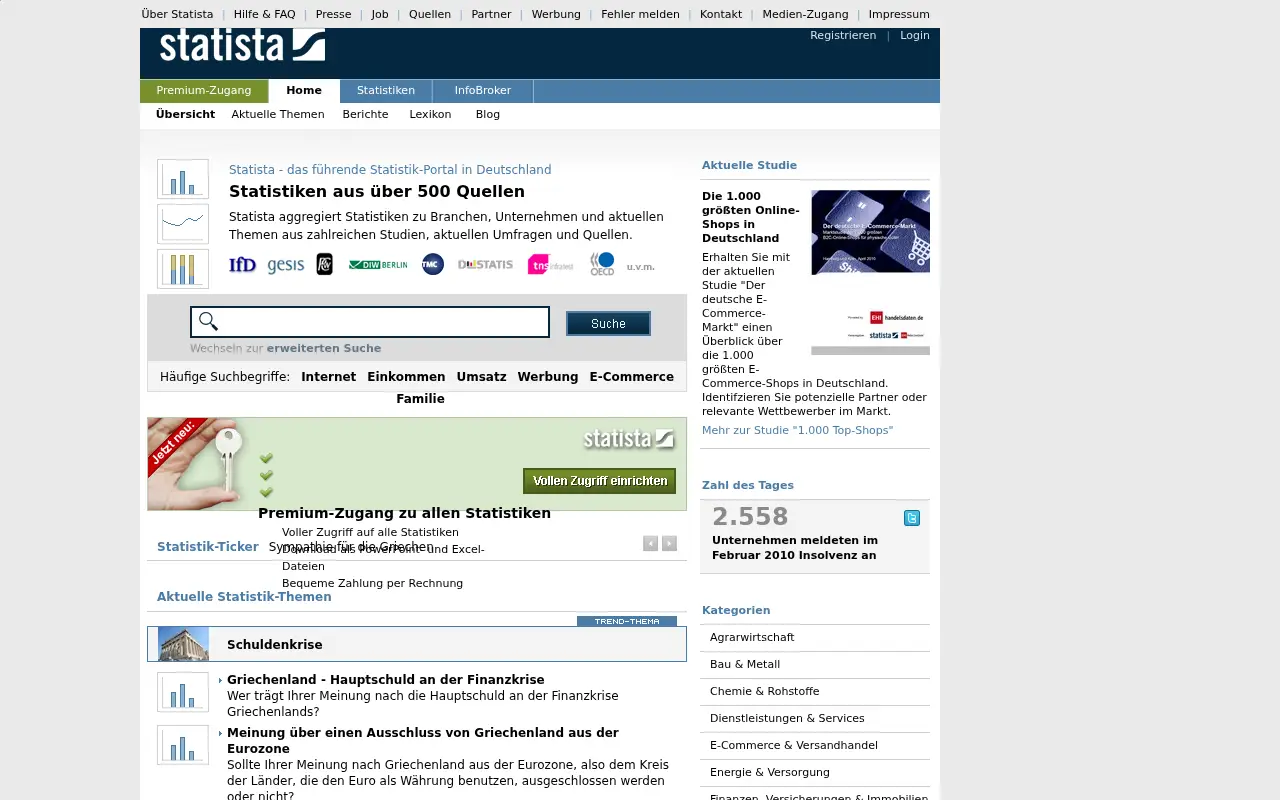The image size is (1280, 800).
Task: Click the Suche button
Action: [608, 323]
